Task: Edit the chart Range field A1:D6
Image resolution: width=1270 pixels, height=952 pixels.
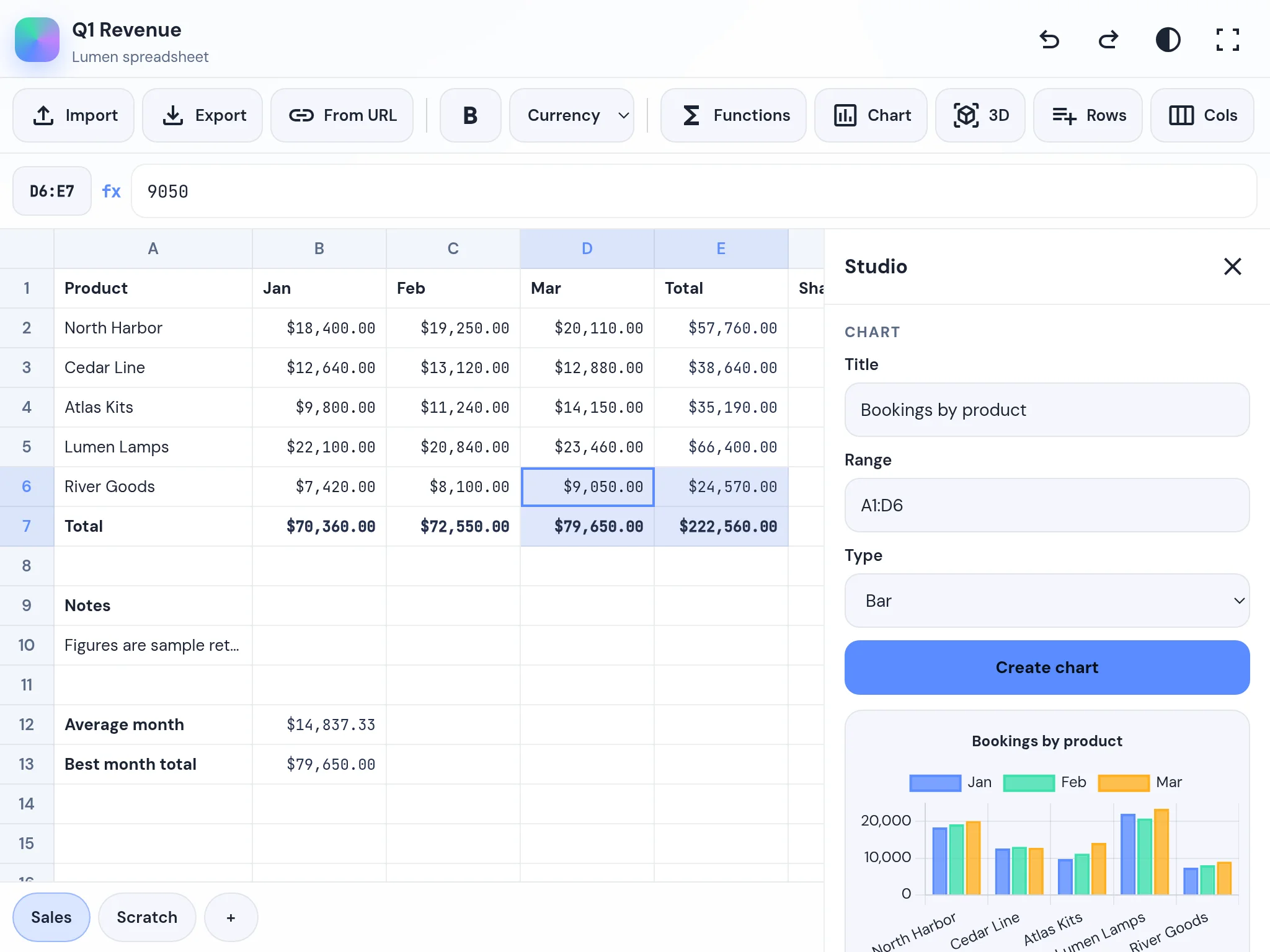Action: (1047, 505)
